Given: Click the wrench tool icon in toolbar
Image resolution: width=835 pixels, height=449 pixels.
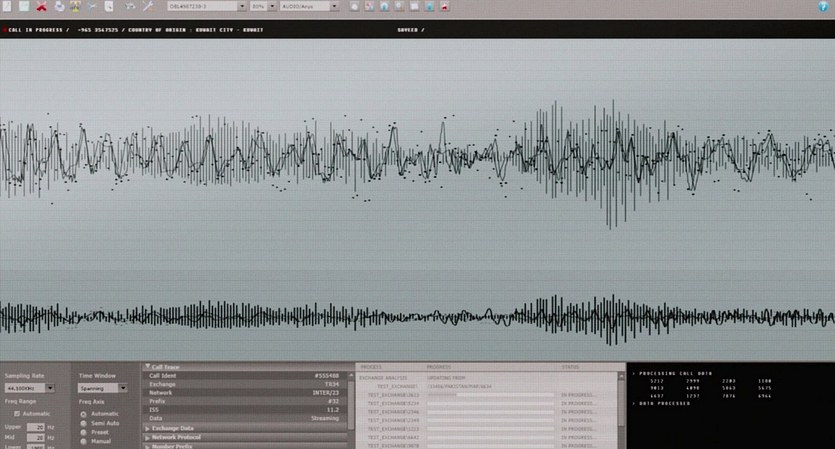Looking at the screenshot, I should (x=147, y=6).
